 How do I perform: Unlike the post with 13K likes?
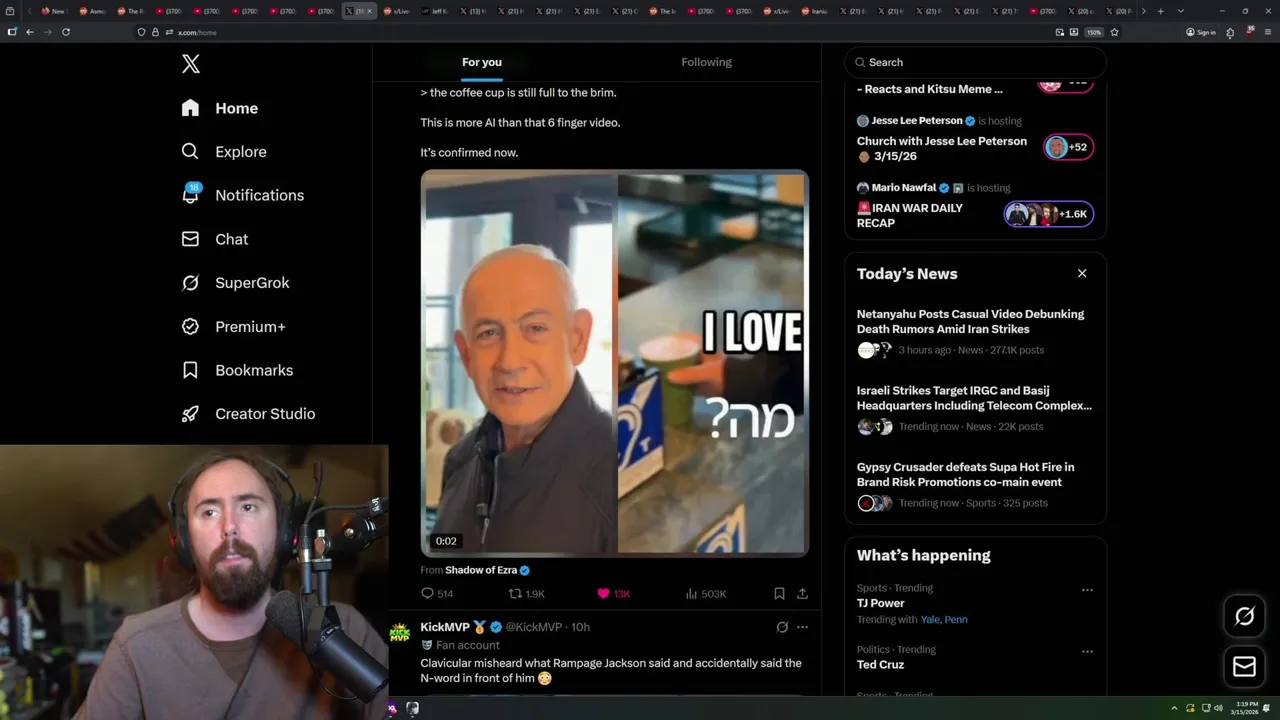[x=613, y=594]
